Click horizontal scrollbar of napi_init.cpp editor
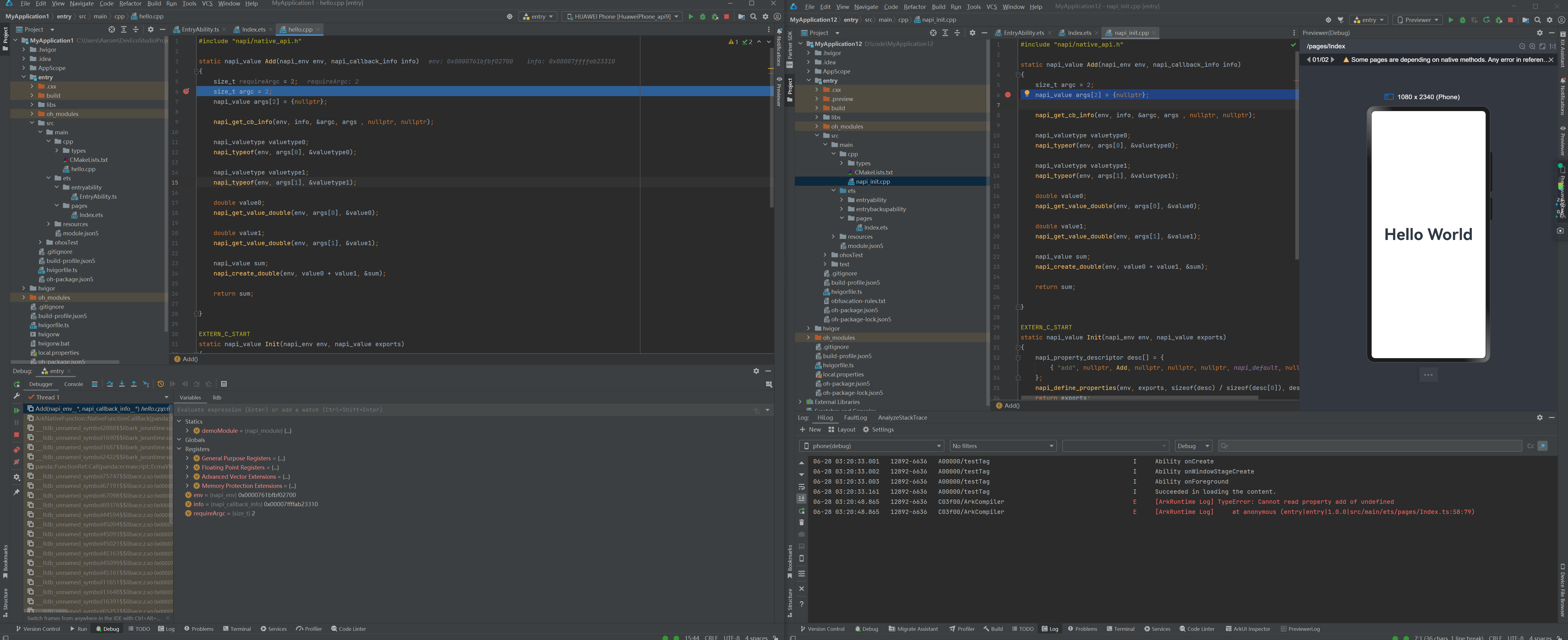The image size is (1568, 640). (x=1139, y=398)
